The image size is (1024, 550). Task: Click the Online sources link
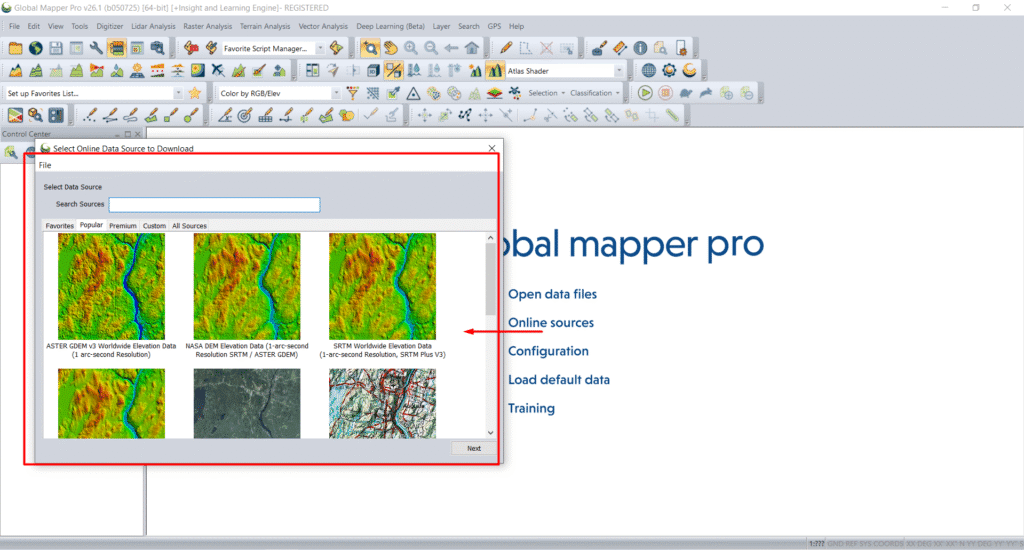coord(551,323)
